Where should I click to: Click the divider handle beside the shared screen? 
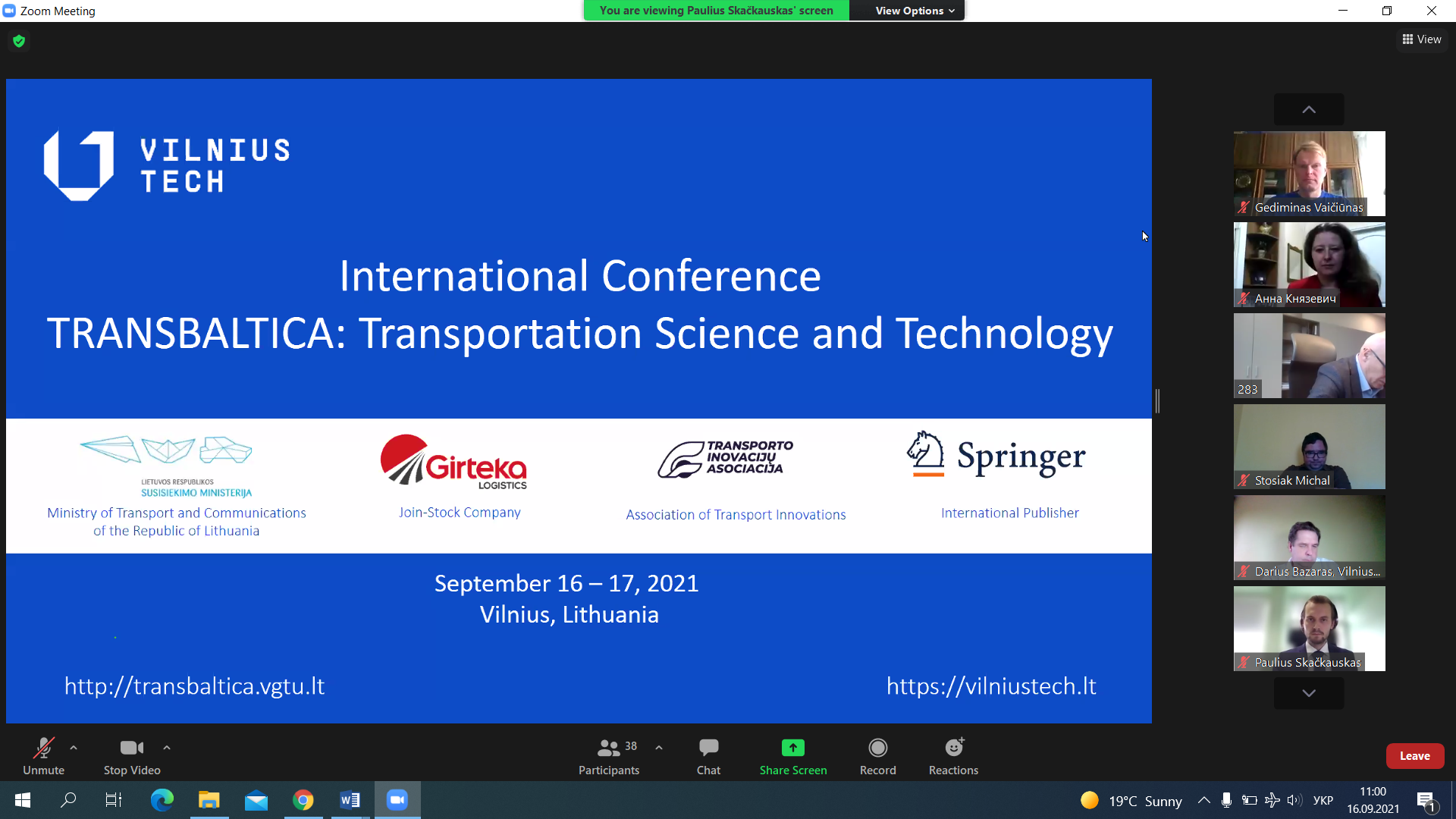tap(1157, 401)
